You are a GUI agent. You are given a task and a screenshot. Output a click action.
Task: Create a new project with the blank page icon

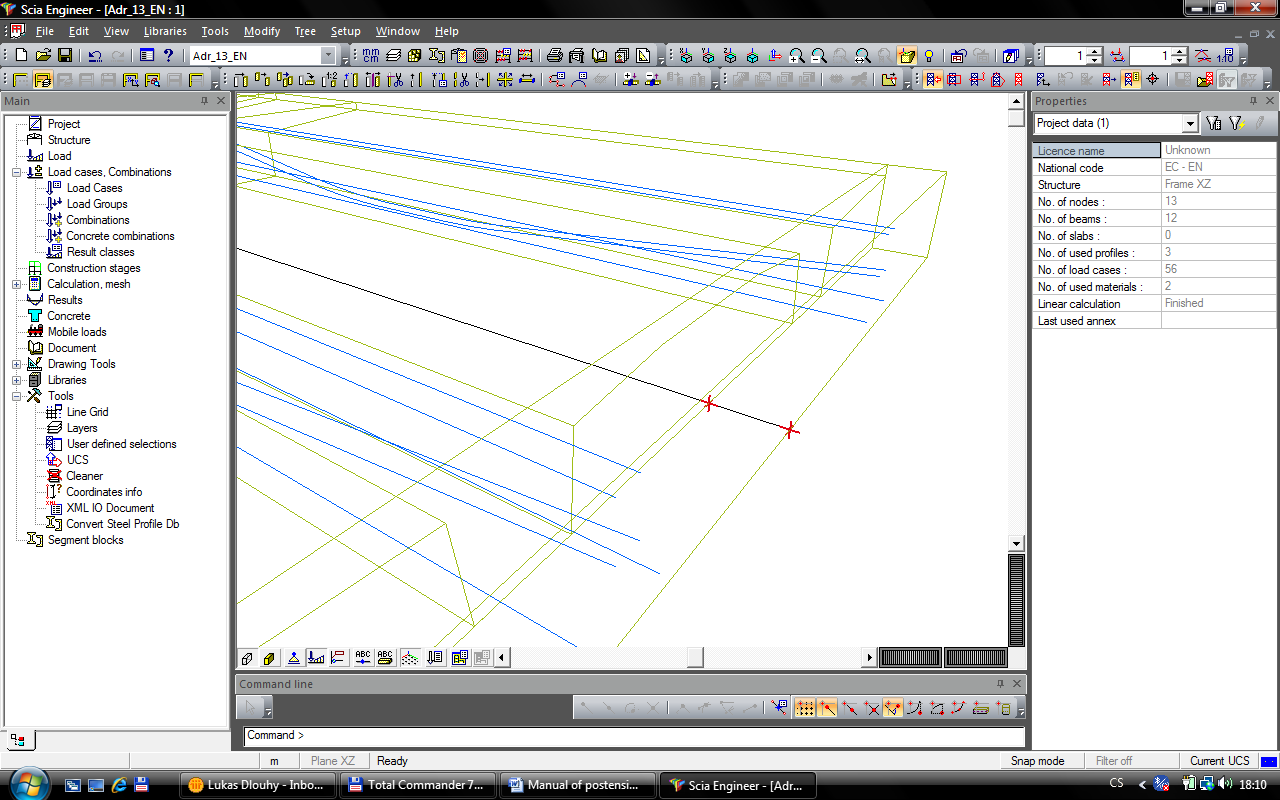tap(21, 56)
